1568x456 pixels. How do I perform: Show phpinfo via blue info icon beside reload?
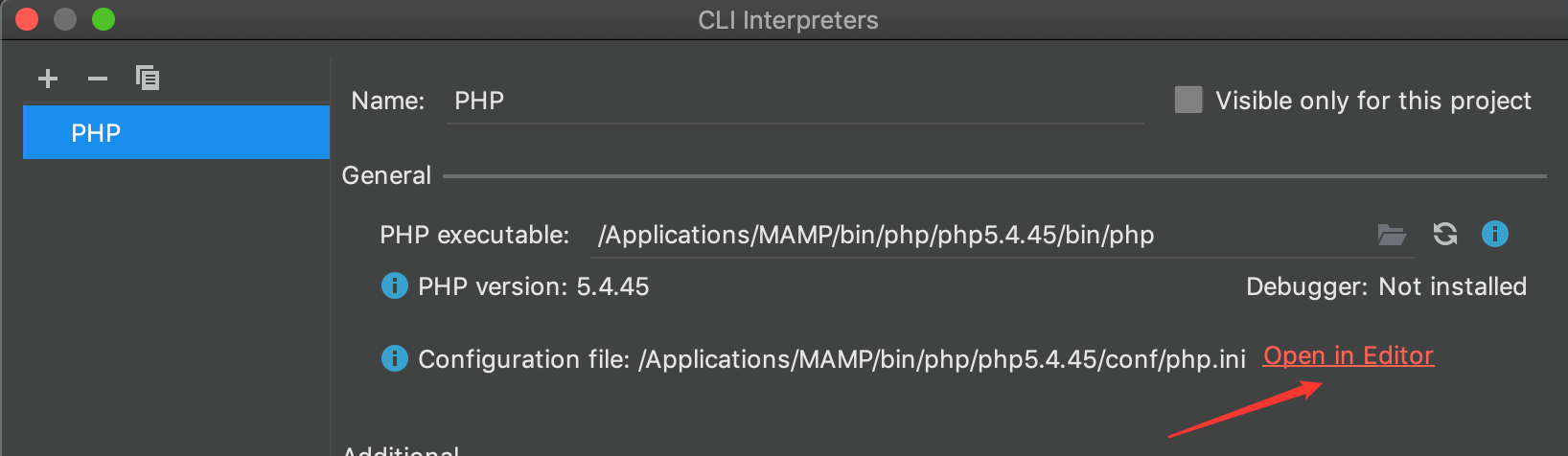coord(1495,234)
